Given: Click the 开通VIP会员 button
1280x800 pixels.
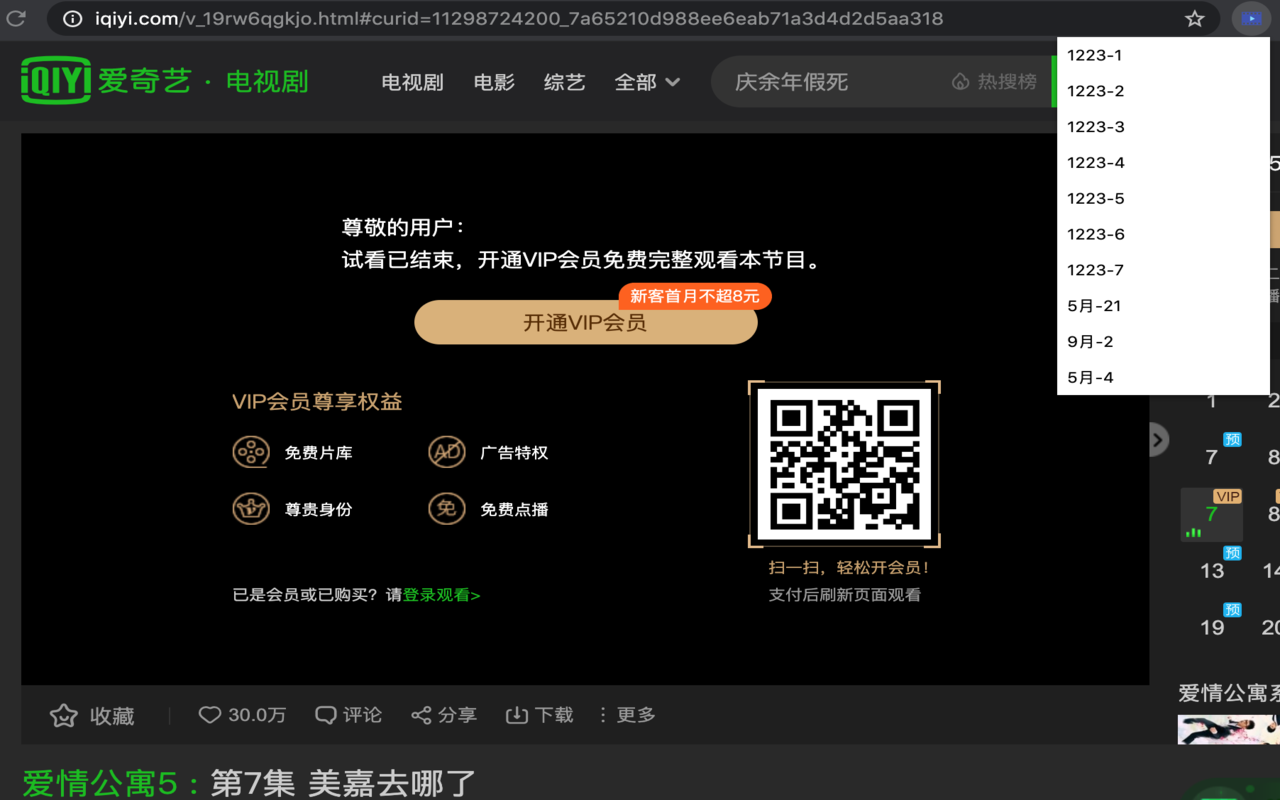Looking at the screenshot, I should 586,322.
